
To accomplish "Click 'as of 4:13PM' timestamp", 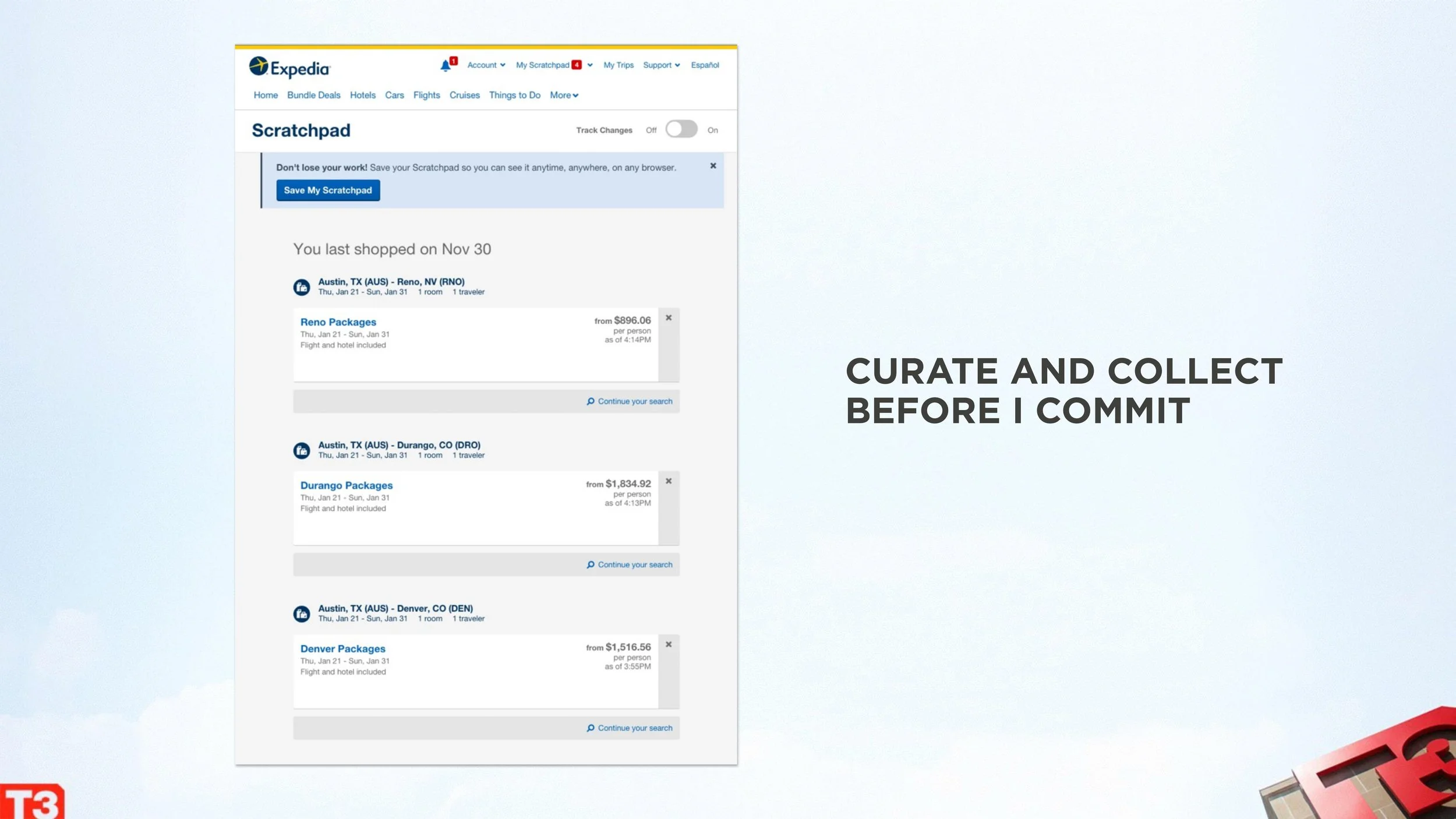I will click(x=628, y=503).
